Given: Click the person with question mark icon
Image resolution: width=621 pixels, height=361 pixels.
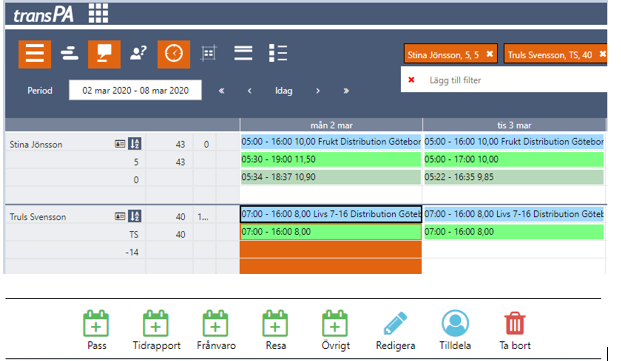Looking at the screenshot, I should point(139,53).
